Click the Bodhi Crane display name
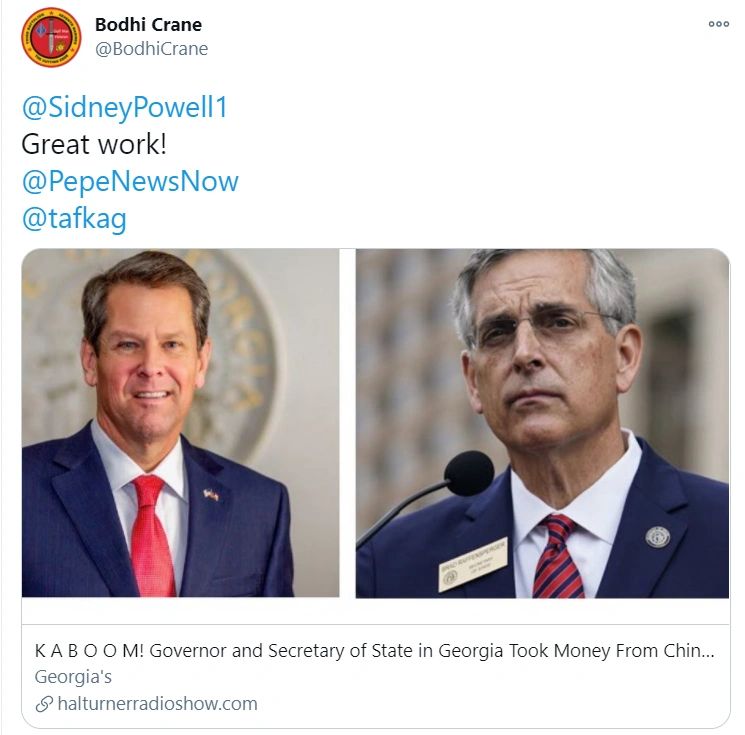The width and height of the screenshot is (745, 735). tap(148, 25)
